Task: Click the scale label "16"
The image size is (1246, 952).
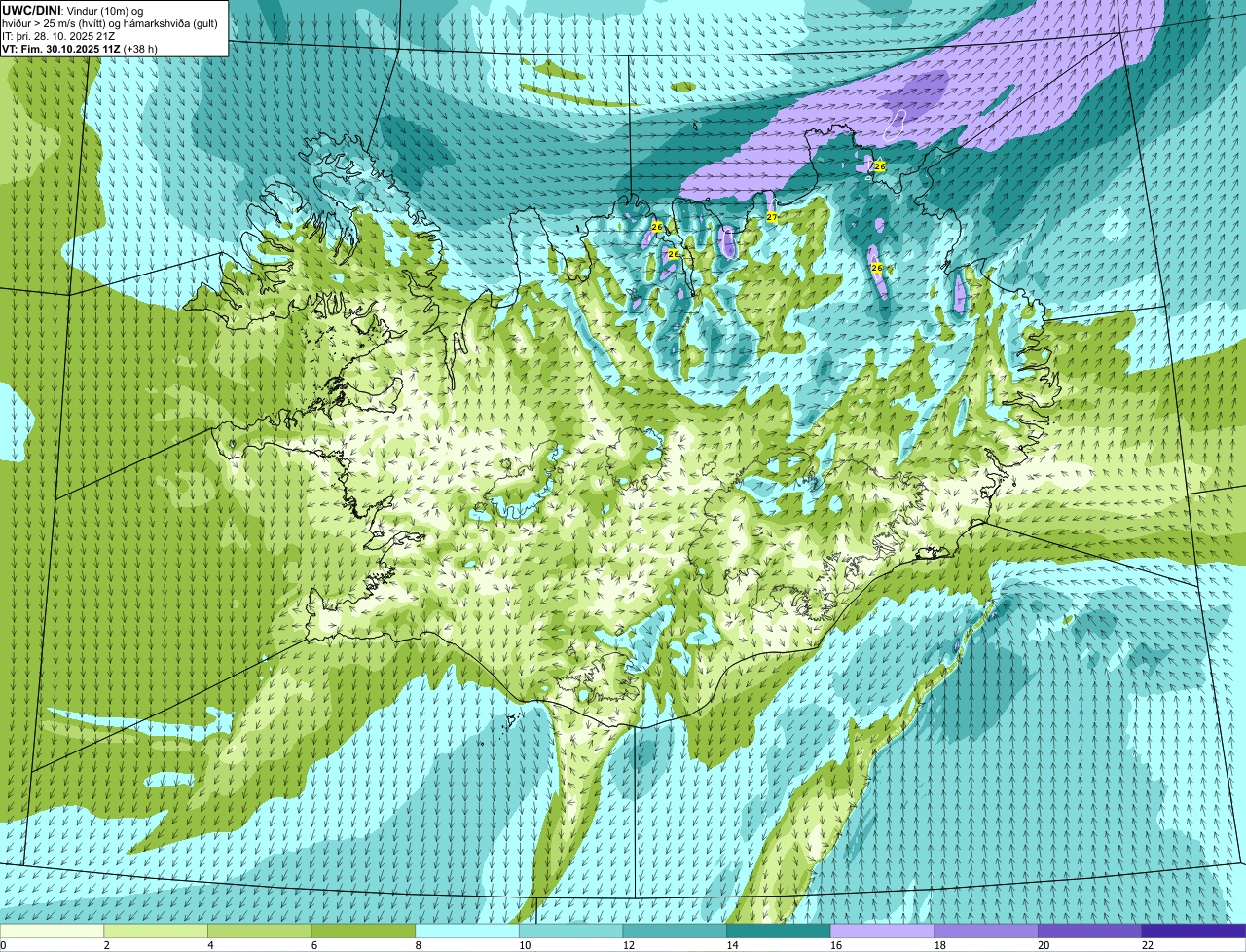Action: [836, 945]
